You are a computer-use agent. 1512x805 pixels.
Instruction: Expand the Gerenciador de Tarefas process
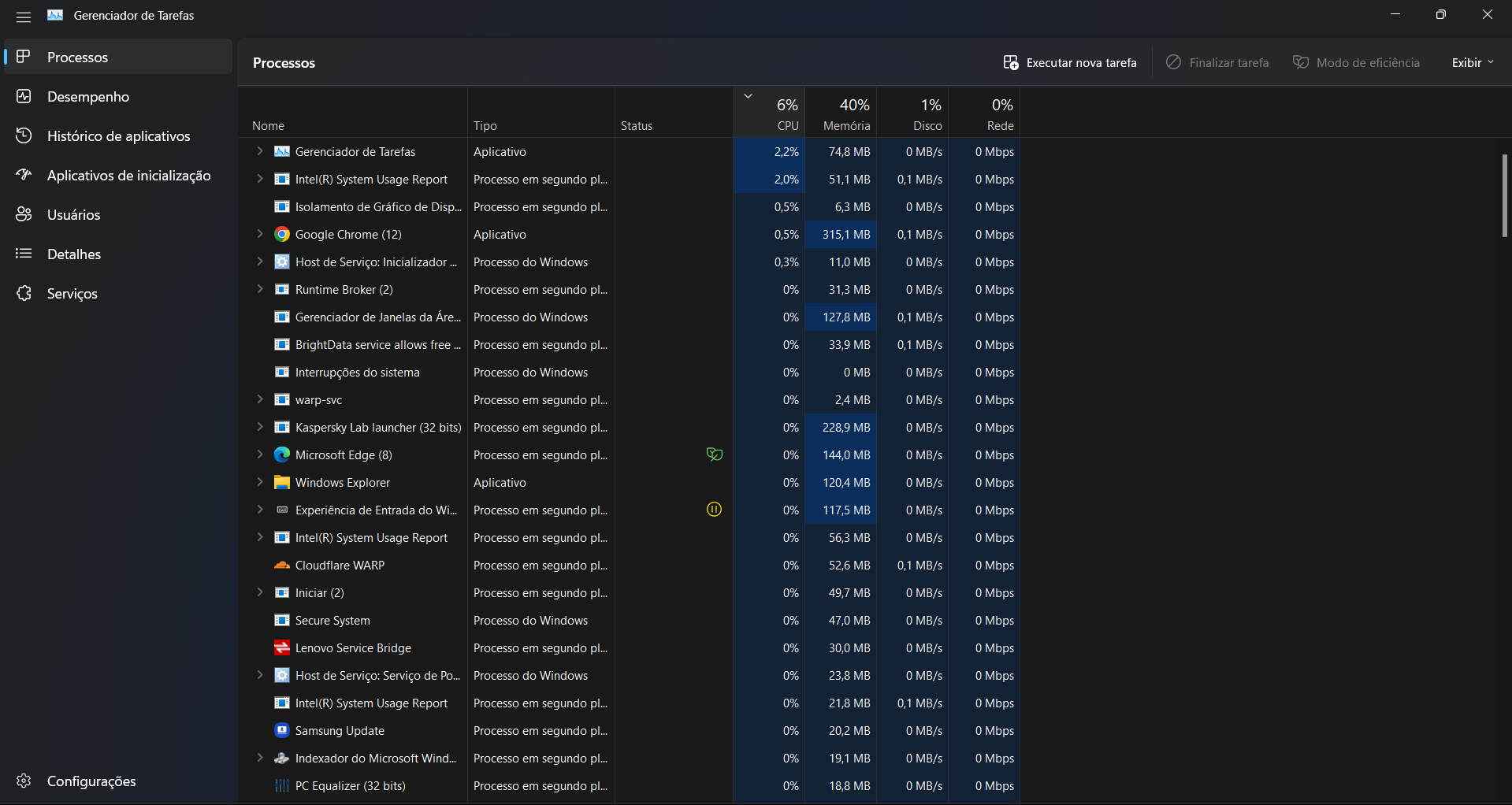[x=260, y=151]
